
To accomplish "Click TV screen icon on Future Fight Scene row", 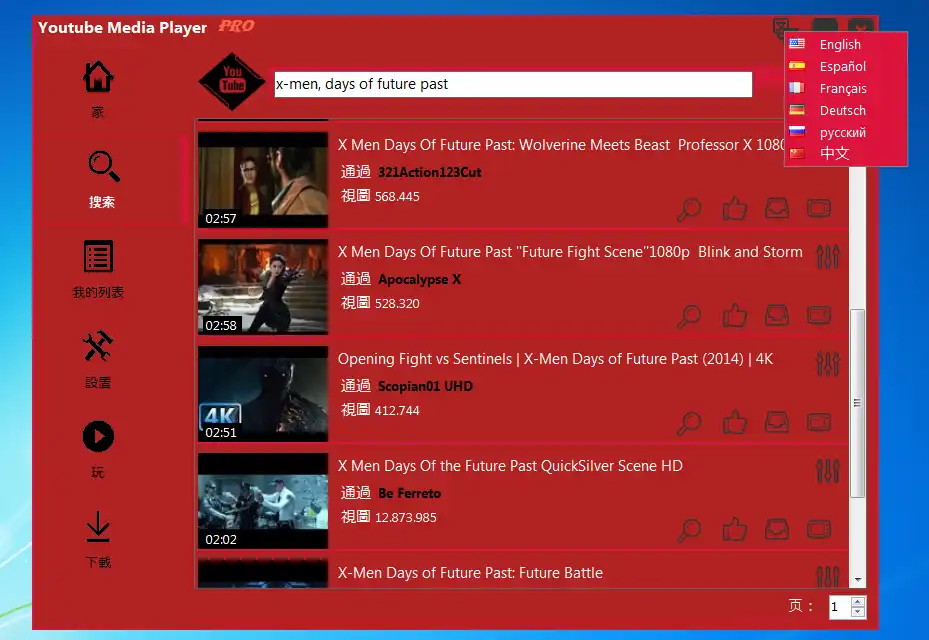I will tap(819, 315).
